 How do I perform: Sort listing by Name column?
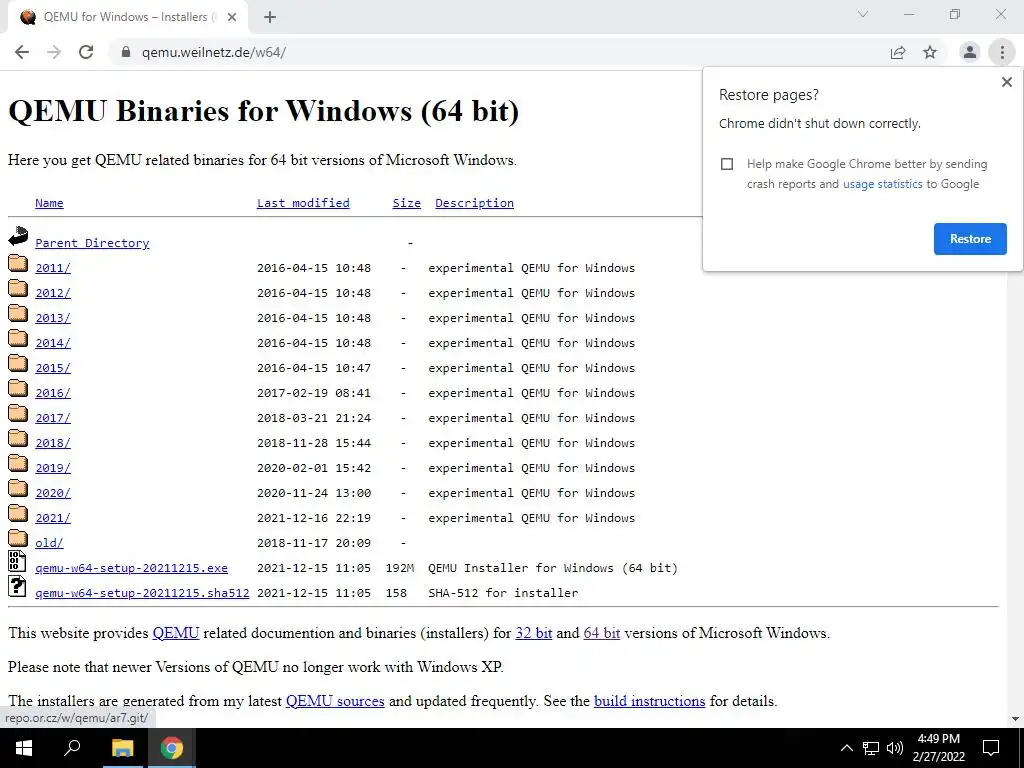[49, 203]
